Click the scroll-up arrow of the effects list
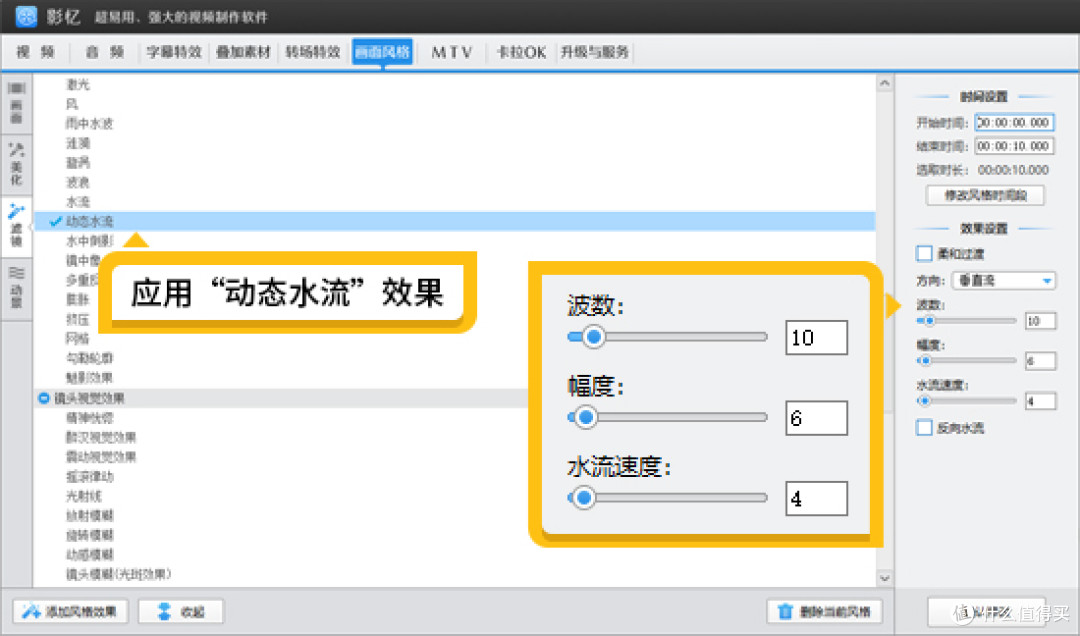Viewport: 1080px width, 636px height. click(x=885, y=83)
